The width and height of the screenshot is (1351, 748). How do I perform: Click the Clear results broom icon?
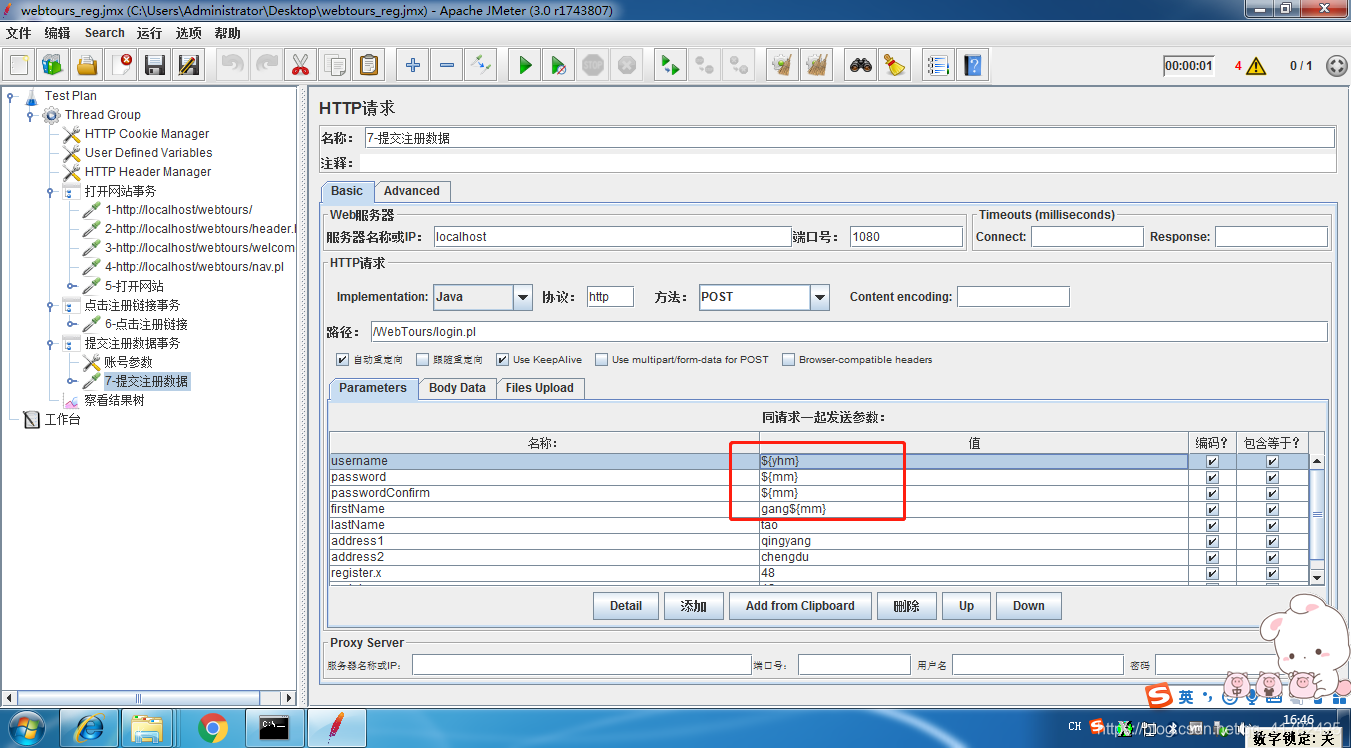point(782,66)
